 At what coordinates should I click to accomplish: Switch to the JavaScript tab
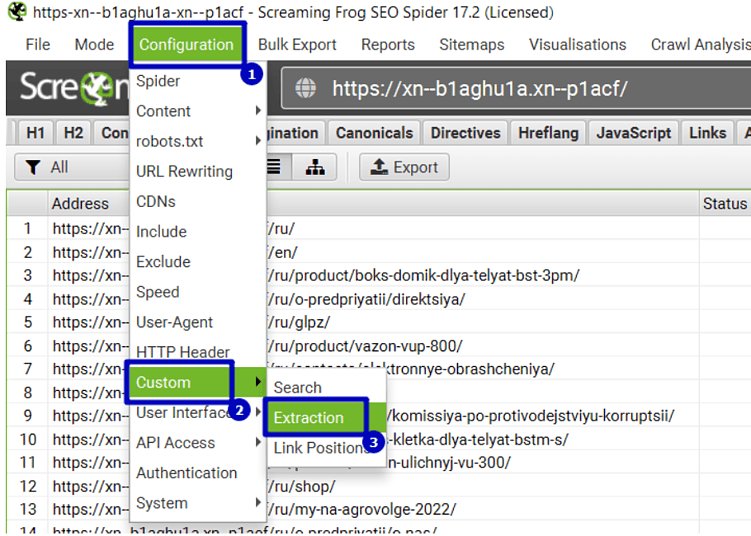(633, 133)
